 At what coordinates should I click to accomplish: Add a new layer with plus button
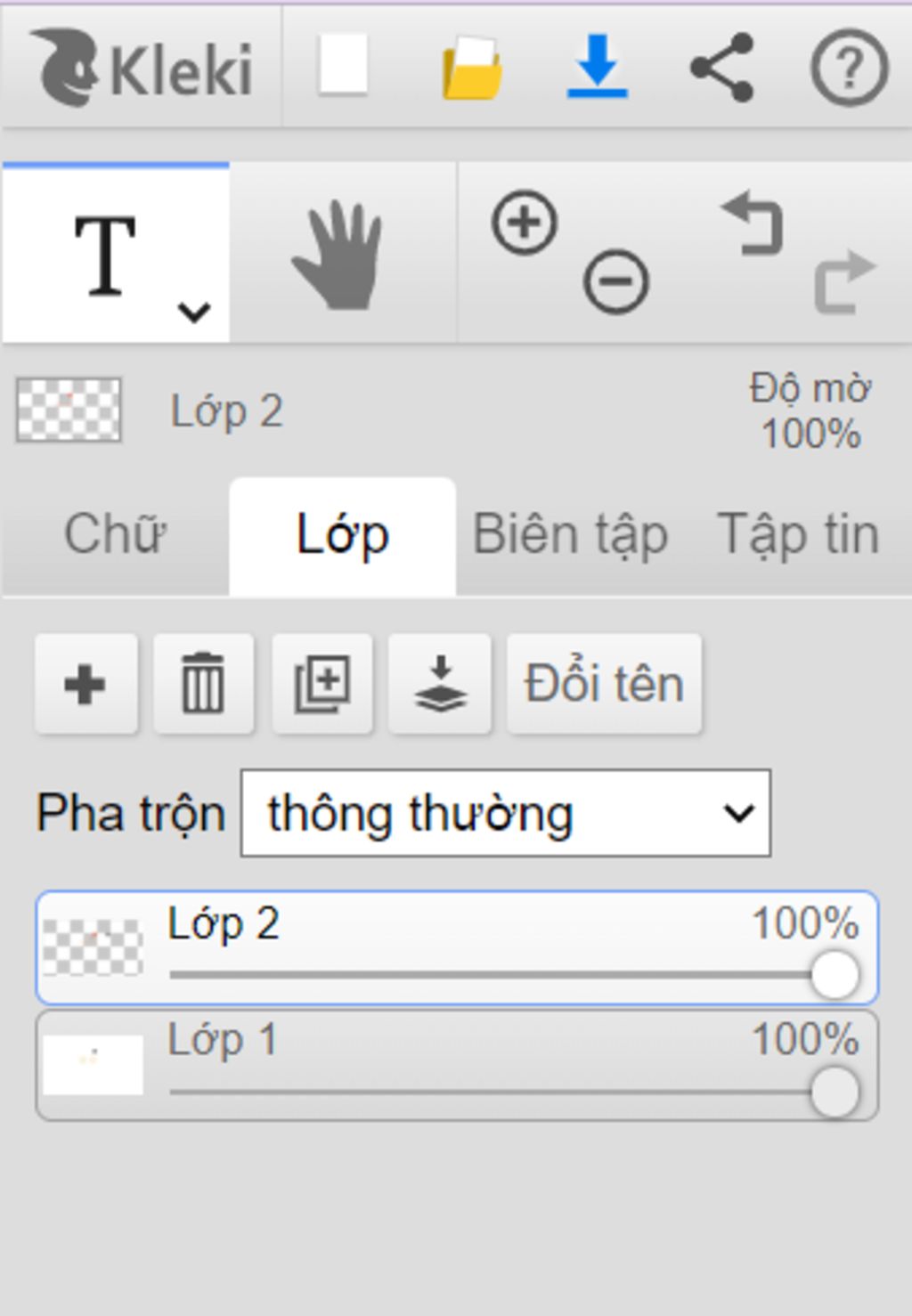[85, 684]
